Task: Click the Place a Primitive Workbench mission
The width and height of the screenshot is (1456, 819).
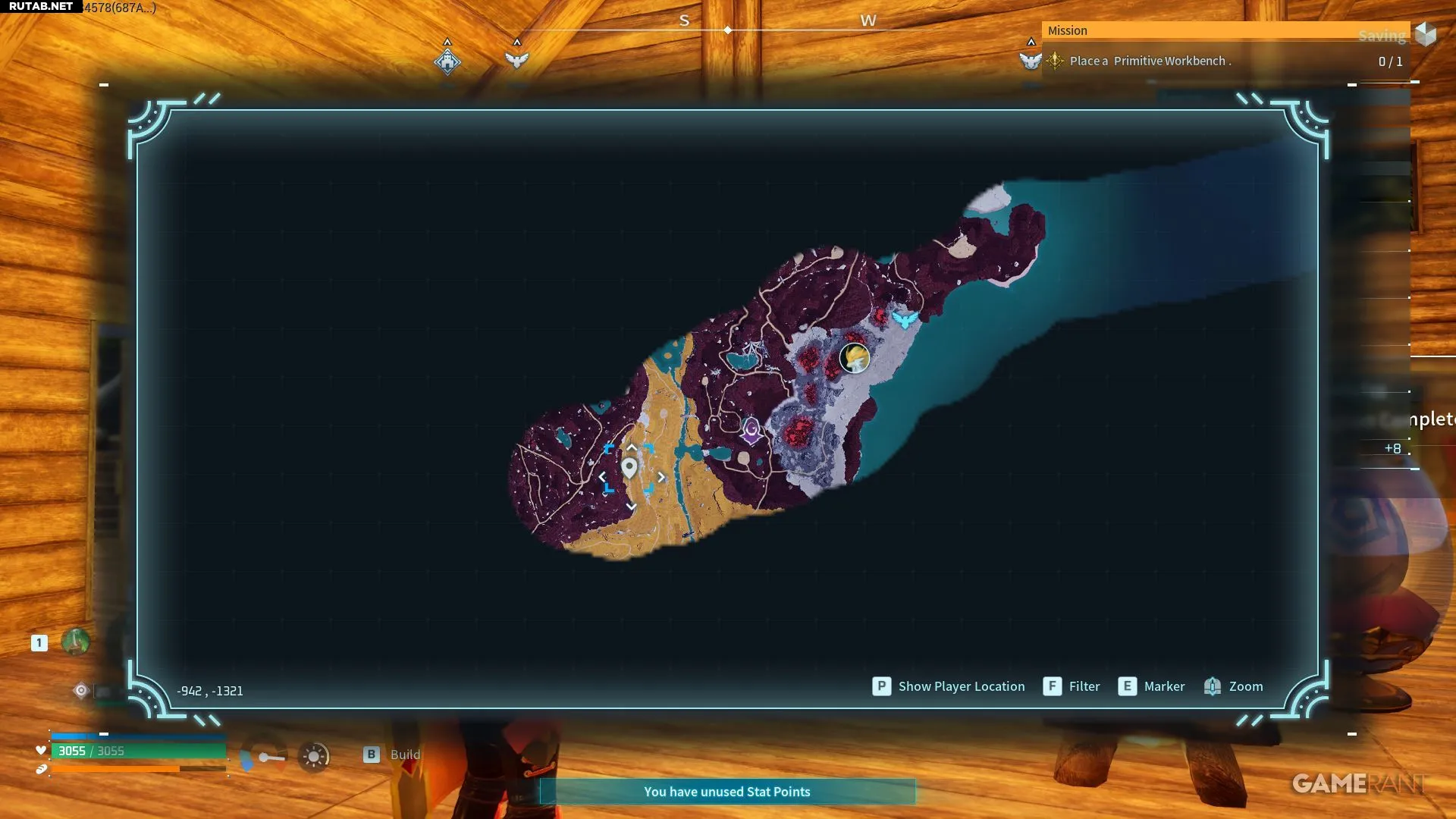Action: pos(1150,61)
